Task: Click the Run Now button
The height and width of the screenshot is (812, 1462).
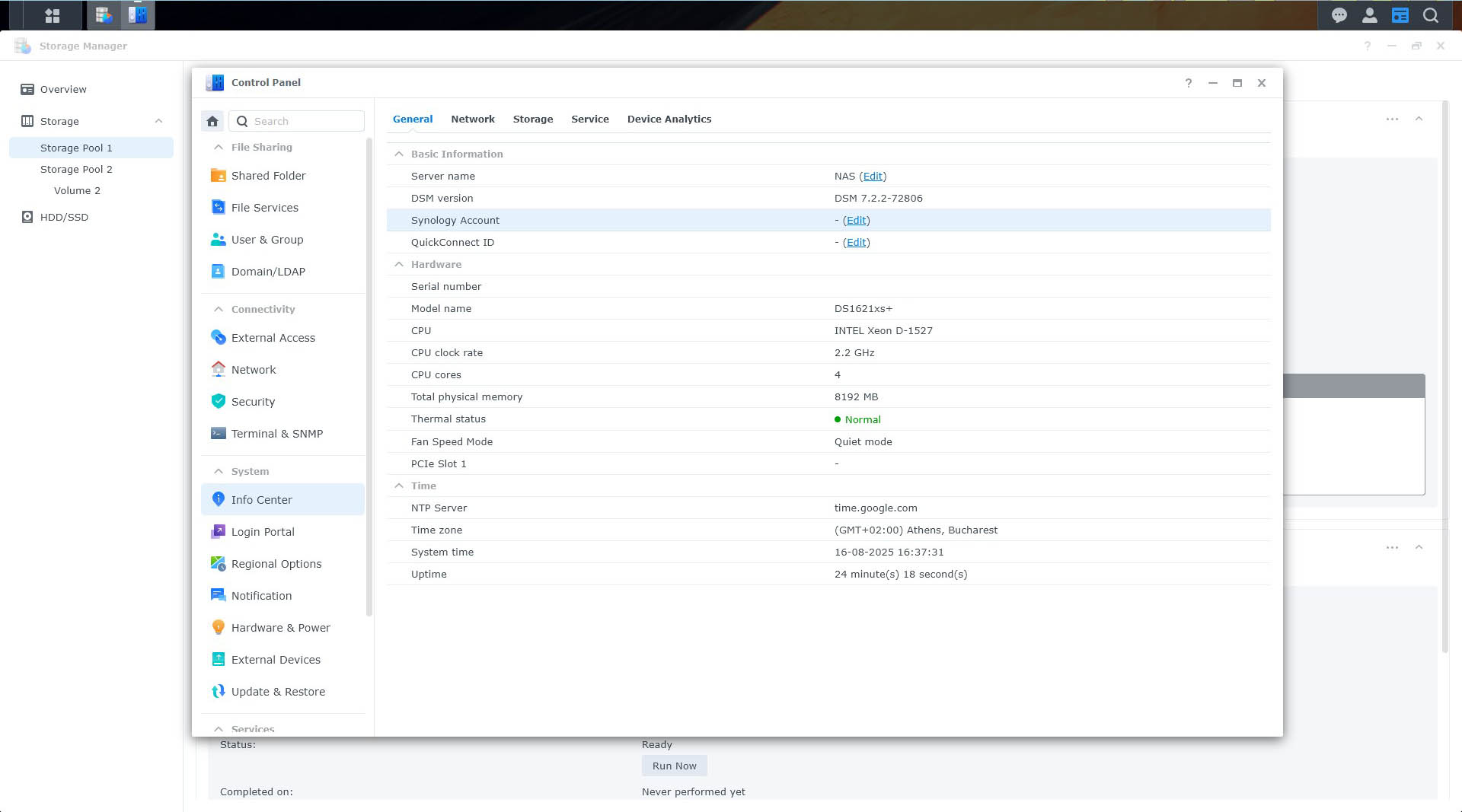Action: (674, 766)
